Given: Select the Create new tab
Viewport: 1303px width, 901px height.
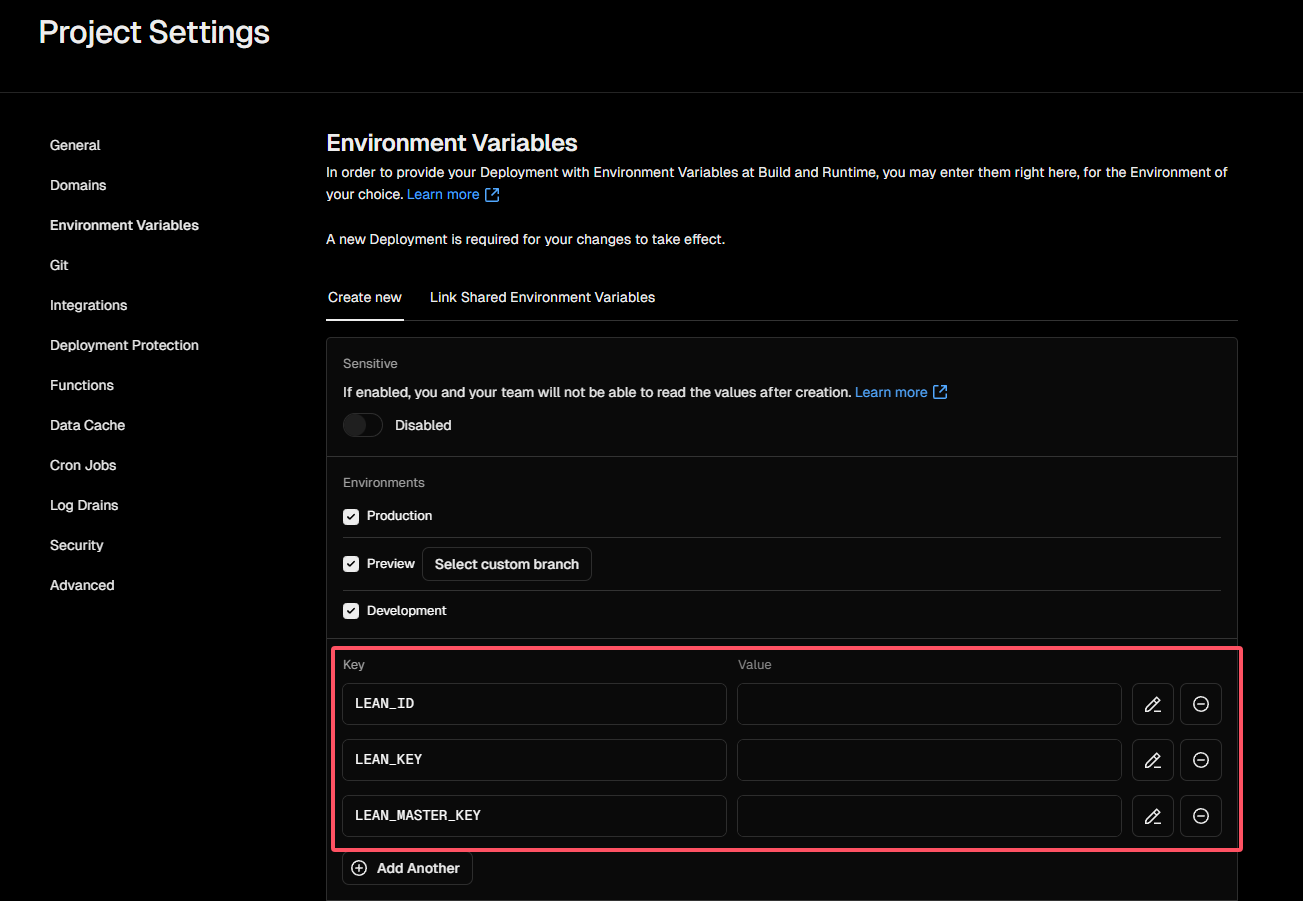Looking at the screenshot, I should point(365,297).
